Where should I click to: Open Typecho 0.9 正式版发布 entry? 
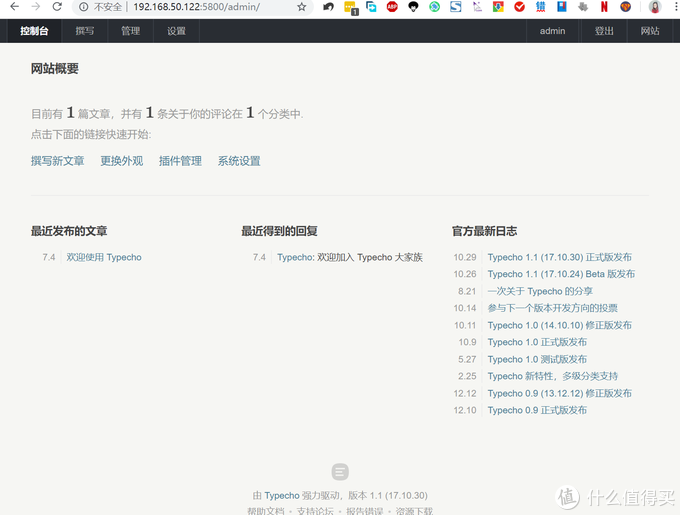pyautogui.click(x=537, y=410)
